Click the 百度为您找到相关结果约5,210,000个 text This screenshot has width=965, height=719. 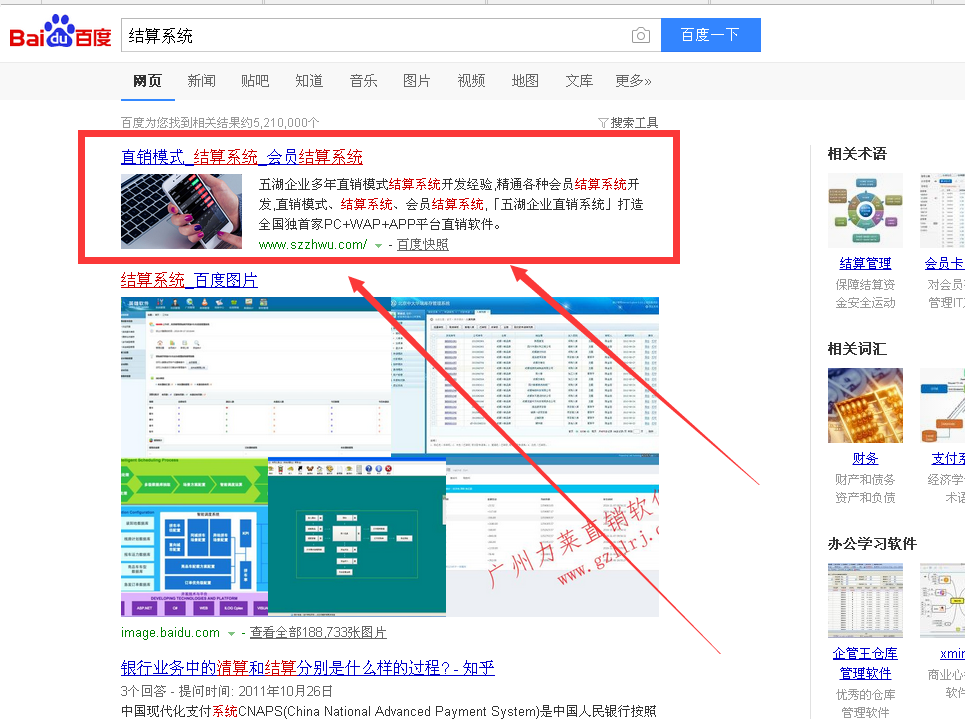click(220, 123)
